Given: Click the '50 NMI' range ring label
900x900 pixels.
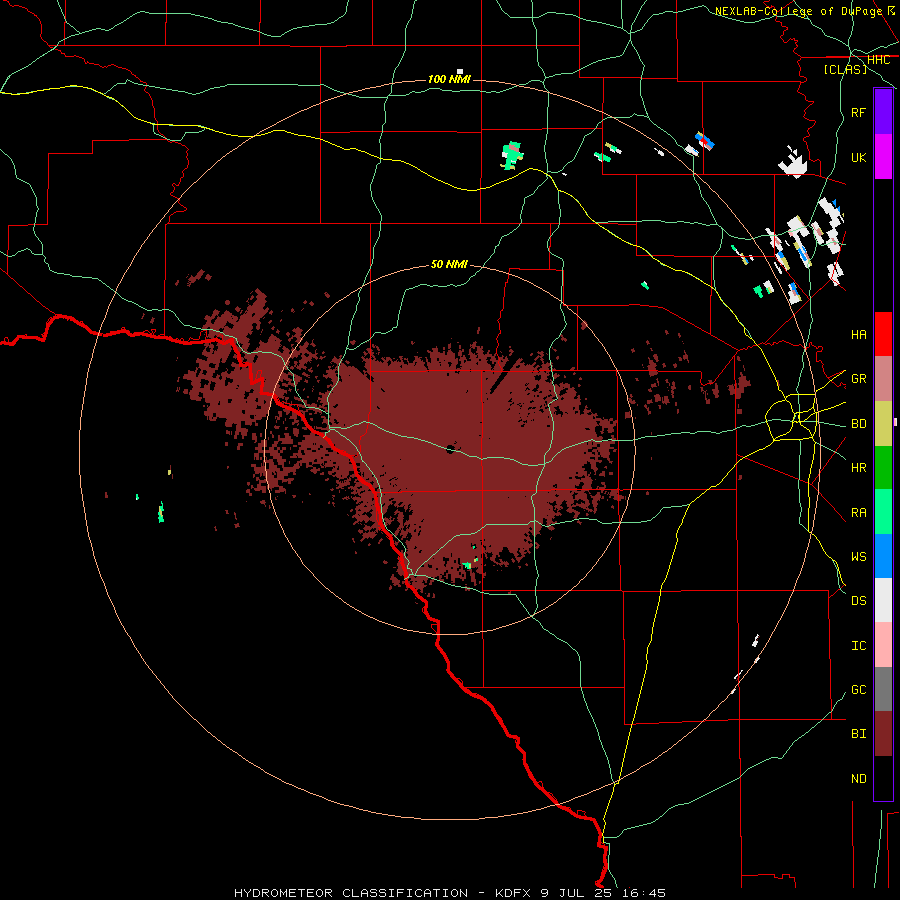Looking at the screenshot, I should [x=449, y=264].
